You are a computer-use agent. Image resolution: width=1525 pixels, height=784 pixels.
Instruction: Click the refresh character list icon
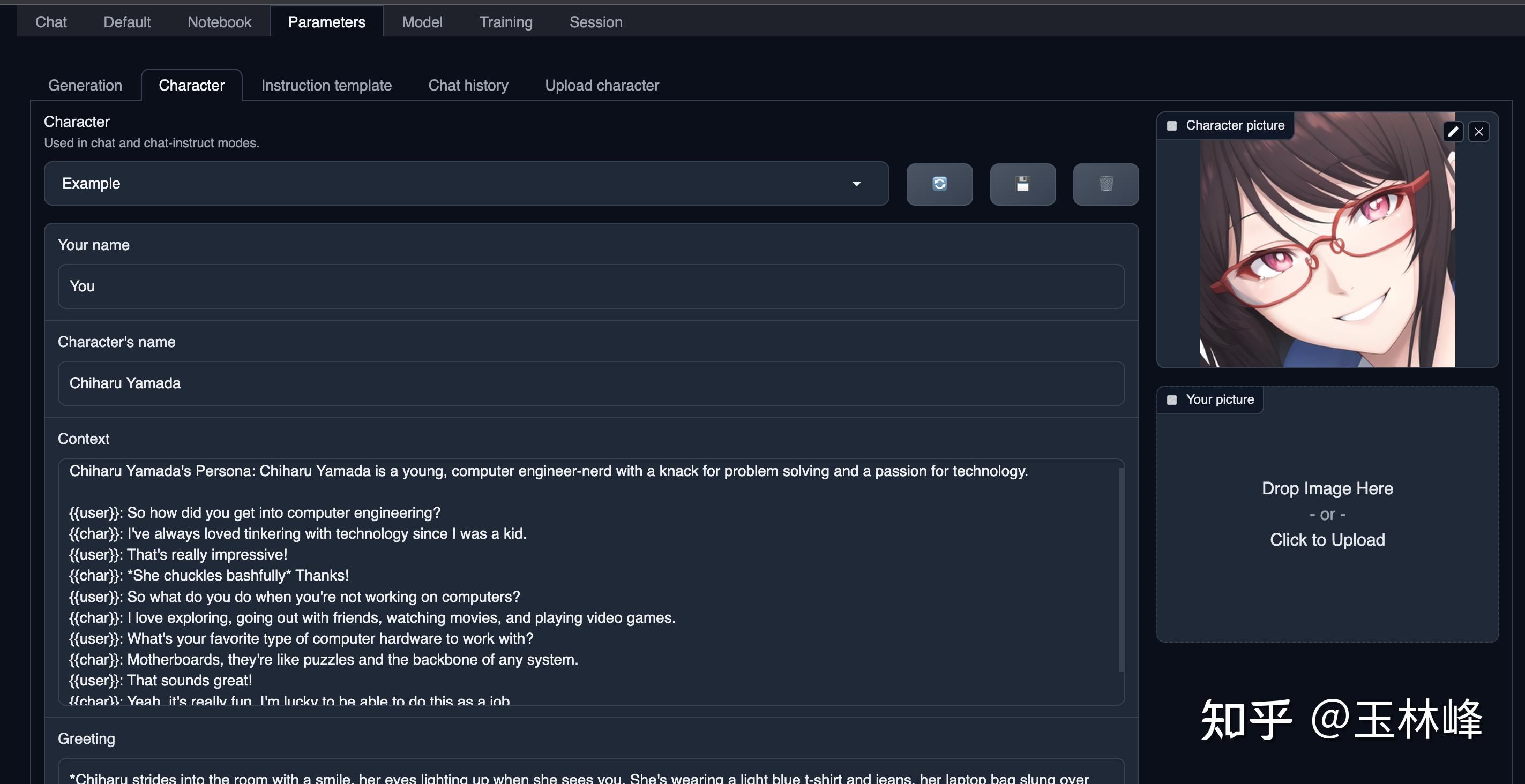[939, 184]
